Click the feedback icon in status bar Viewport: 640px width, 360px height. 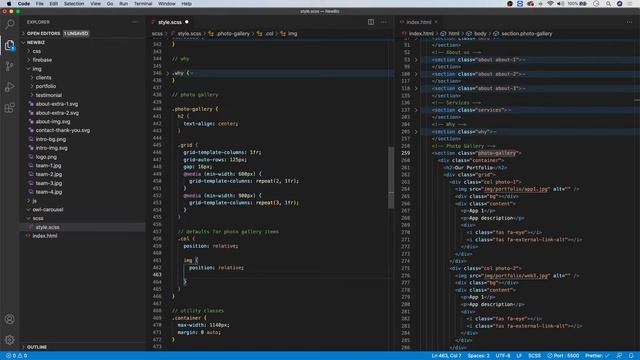619,356
